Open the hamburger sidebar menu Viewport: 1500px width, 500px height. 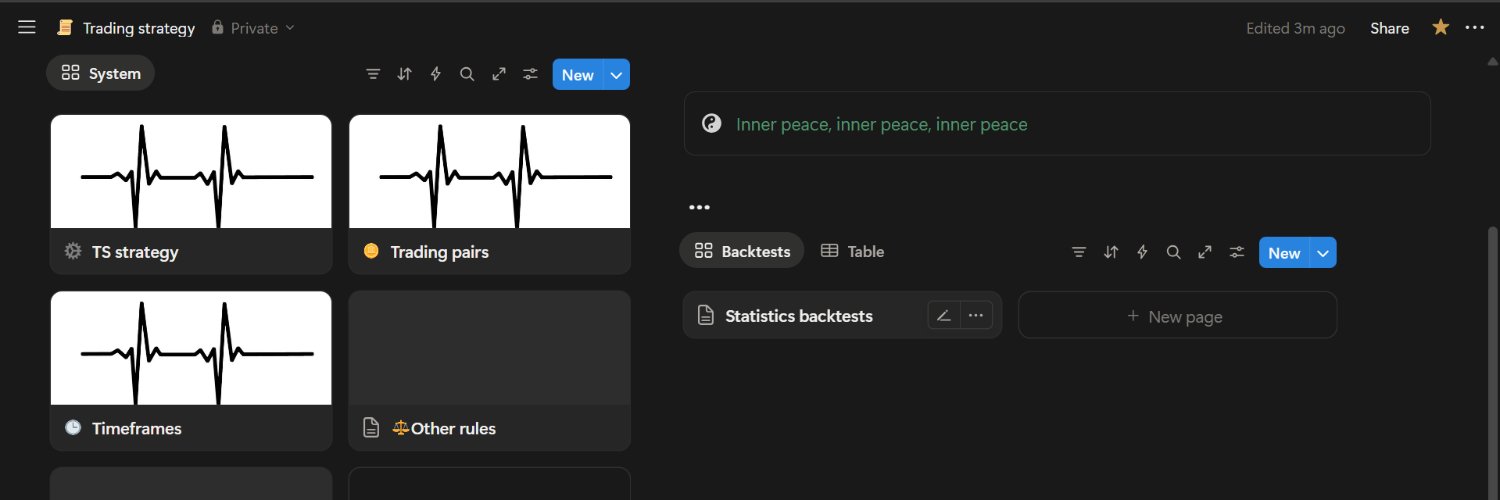(27, 28)
